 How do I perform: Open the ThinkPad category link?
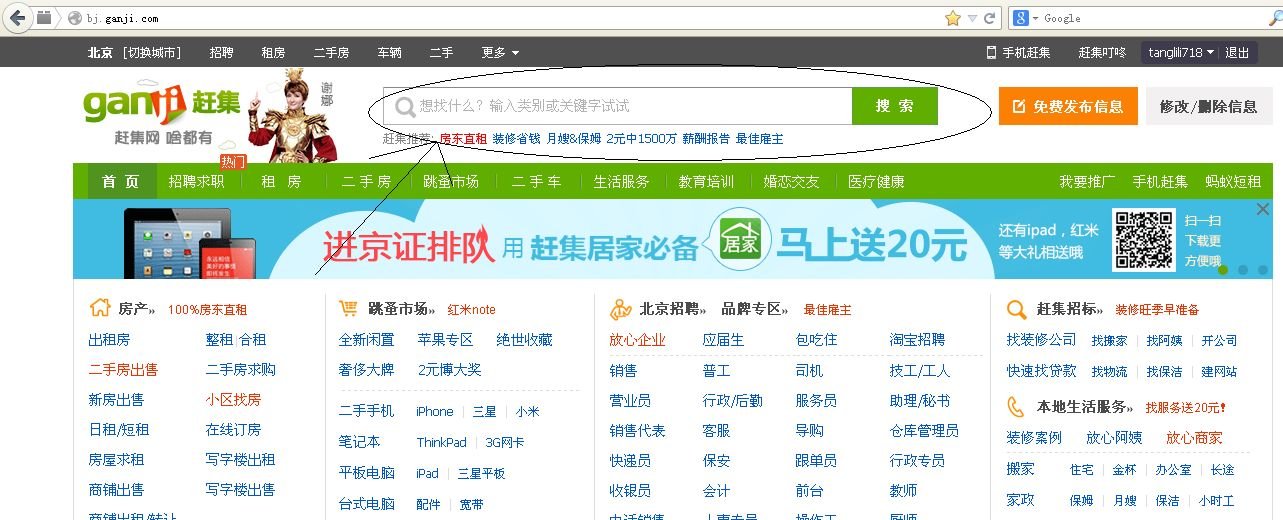[x=441, y=443]
